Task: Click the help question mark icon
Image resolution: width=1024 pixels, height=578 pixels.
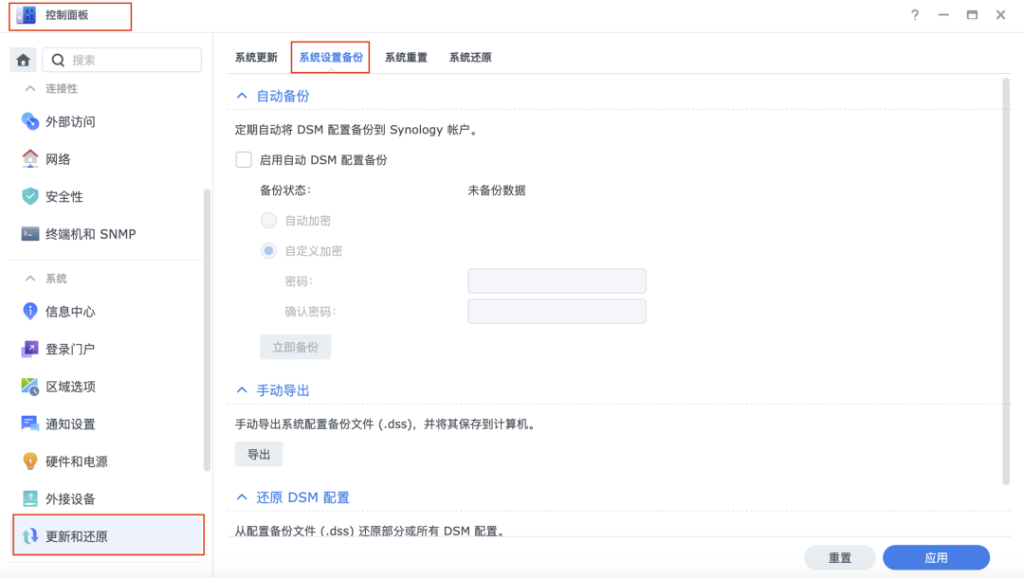Action: pos(915,15)
